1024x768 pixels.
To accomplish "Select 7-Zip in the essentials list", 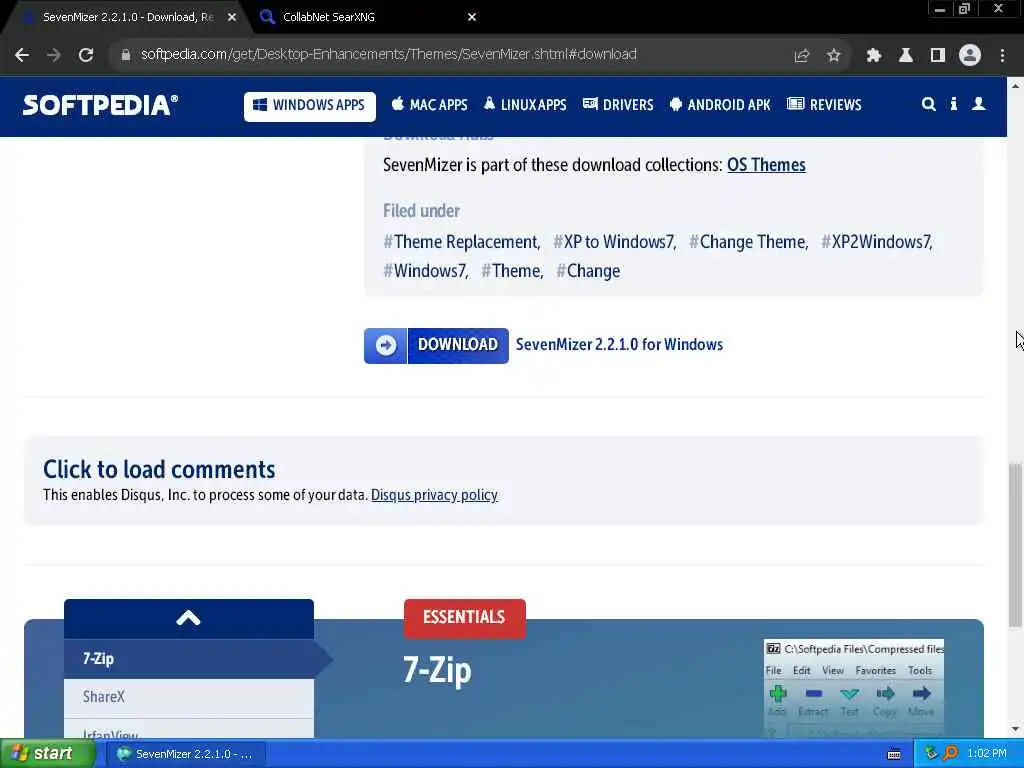I will point(189,658).
